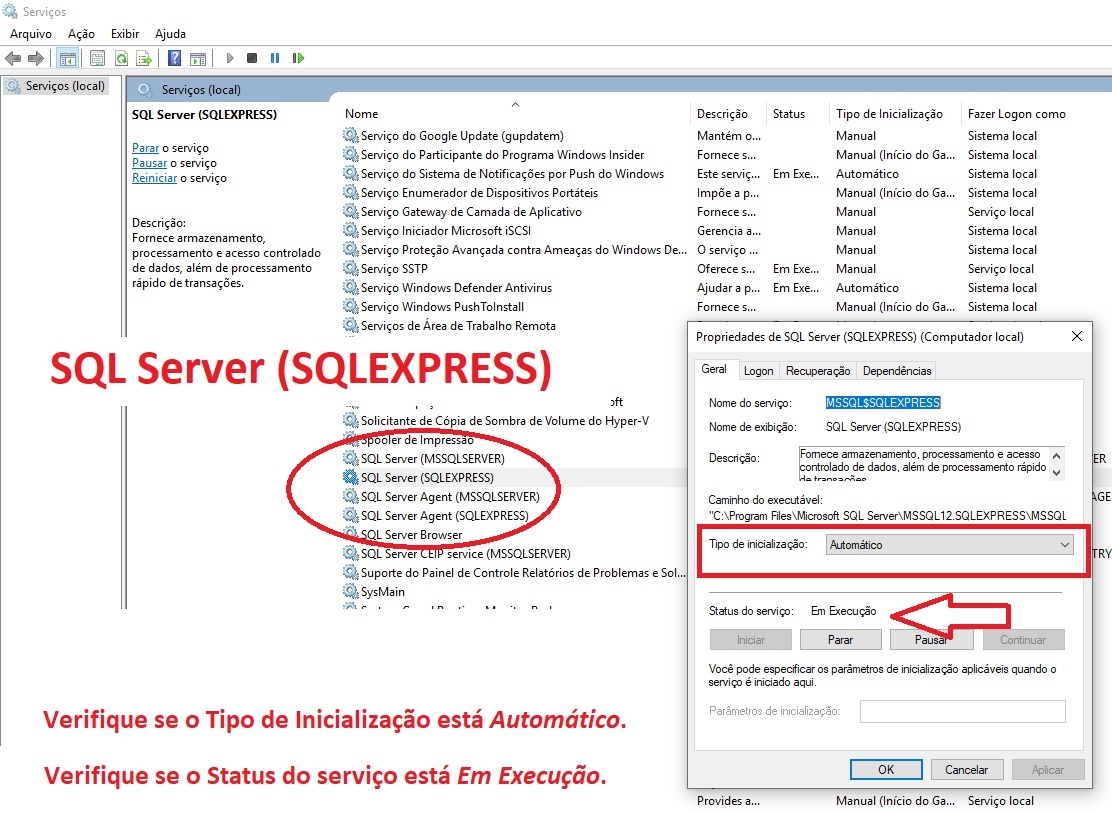The width and height of the screenshot is (1112, 813).
Task: Click gear icon of SysMain service
Action: 350,591
